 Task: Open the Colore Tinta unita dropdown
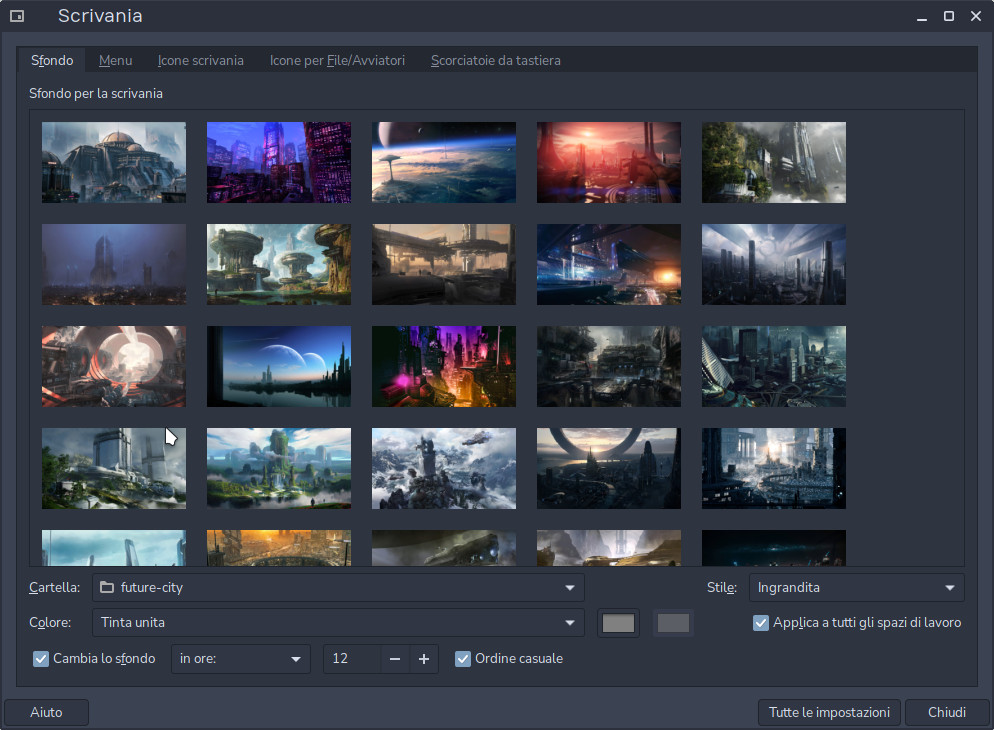tap(338, 623)
